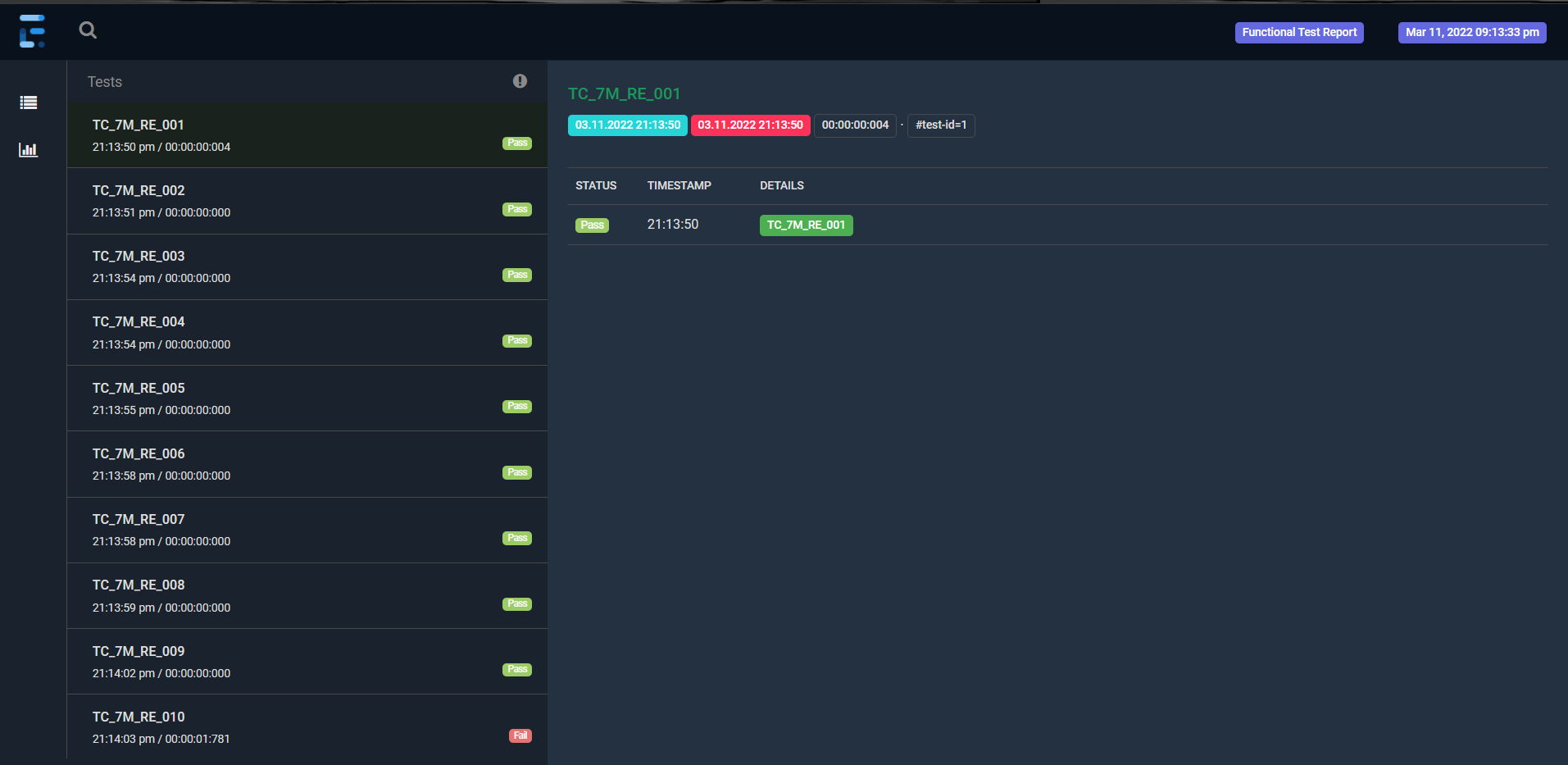Click the Pass status in the log row

(x=592, y=225)
